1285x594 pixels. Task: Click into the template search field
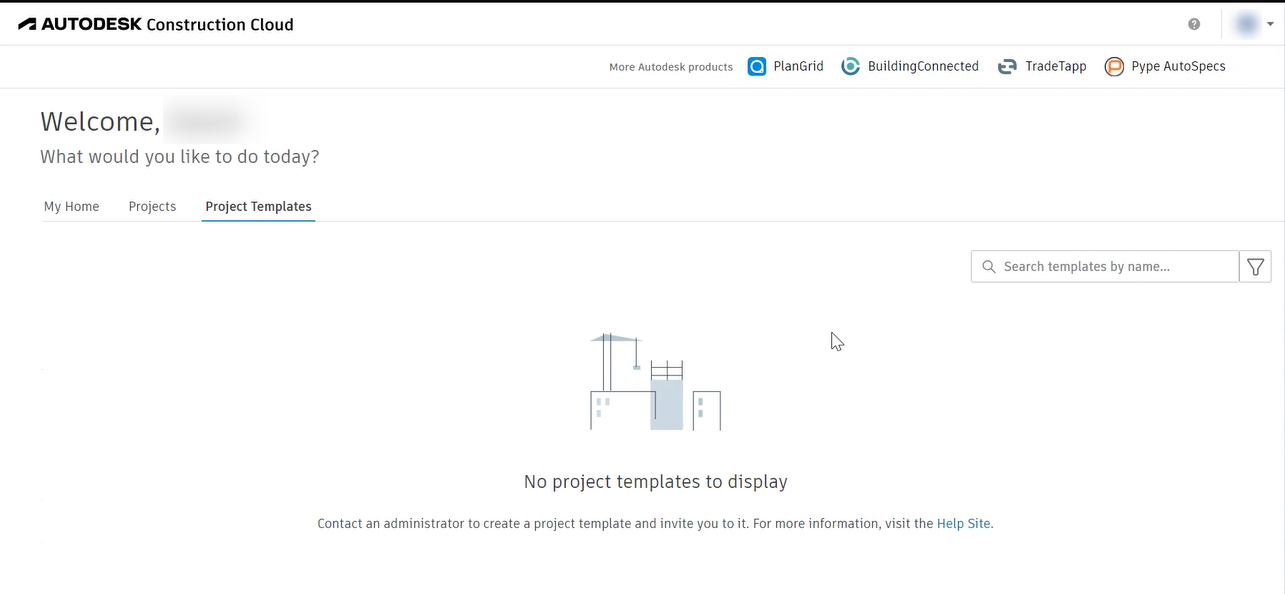[1100, 266]
